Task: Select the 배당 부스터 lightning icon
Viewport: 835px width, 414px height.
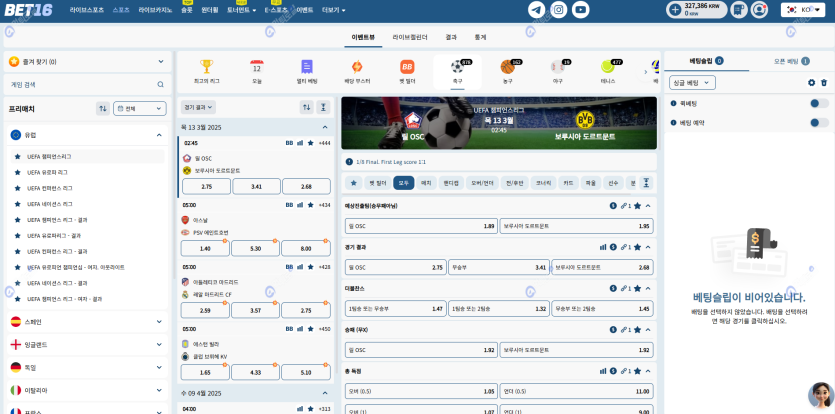Action: tap(357, 67)
